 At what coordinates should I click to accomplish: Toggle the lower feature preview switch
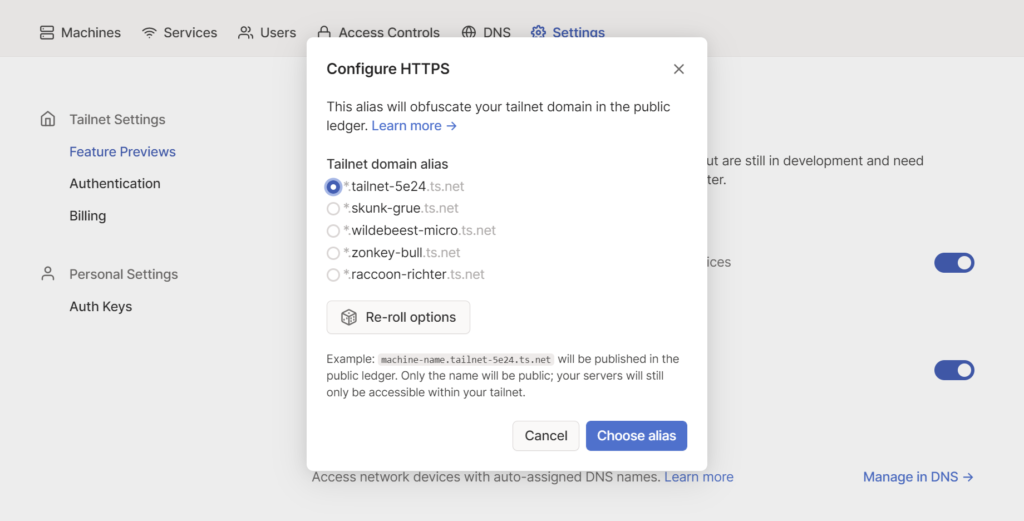pyautogui.click(x=954, y=370)
